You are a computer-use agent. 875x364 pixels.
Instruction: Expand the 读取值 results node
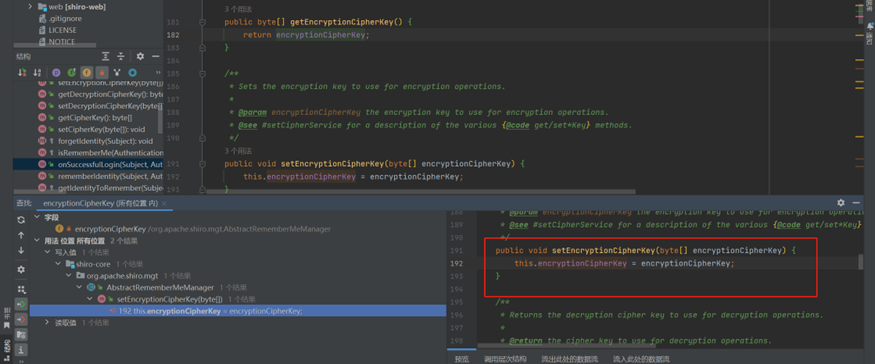(x=47, y=323)
